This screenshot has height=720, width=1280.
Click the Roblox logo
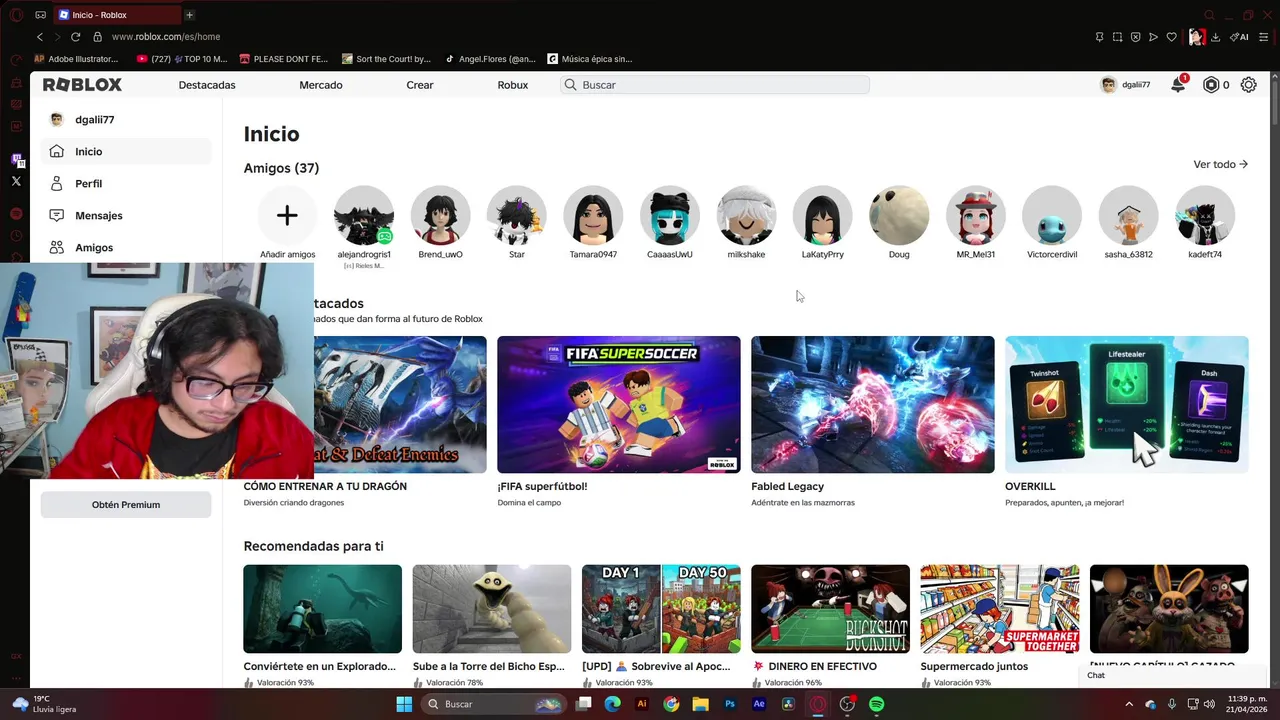coord(82,85)
